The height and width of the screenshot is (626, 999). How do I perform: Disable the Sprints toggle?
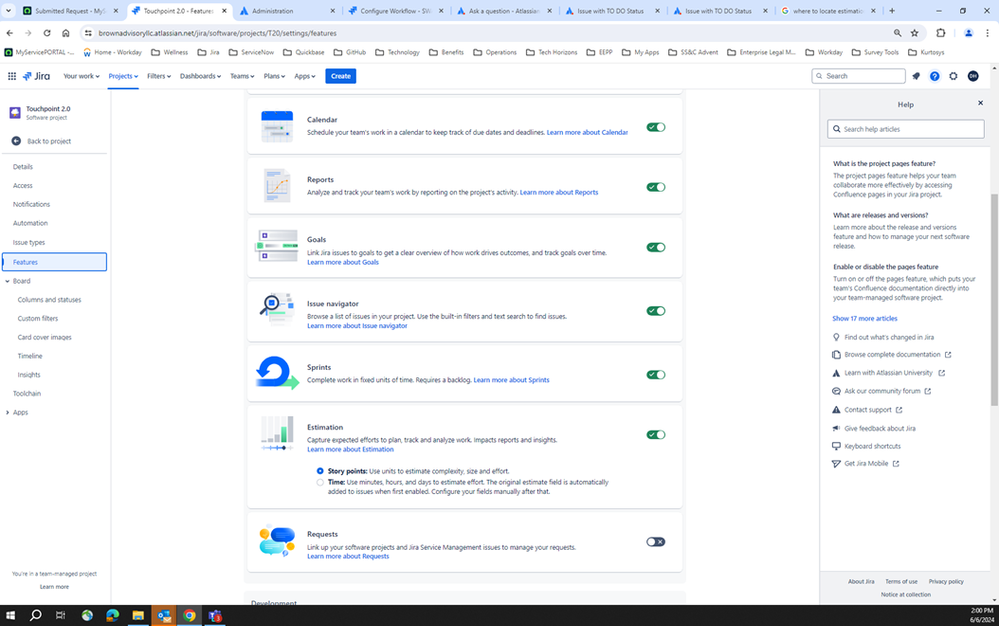(x=656, y=374)
